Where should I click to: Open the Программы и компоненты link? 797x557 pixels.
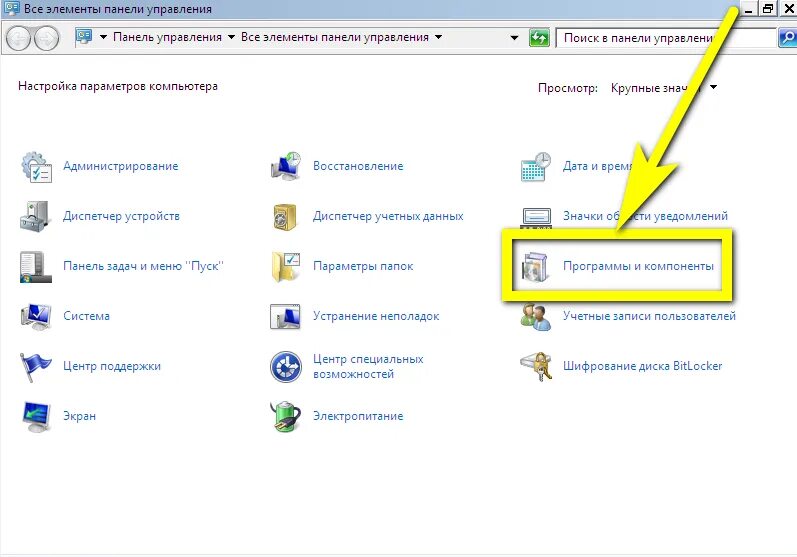click(638, 266)
